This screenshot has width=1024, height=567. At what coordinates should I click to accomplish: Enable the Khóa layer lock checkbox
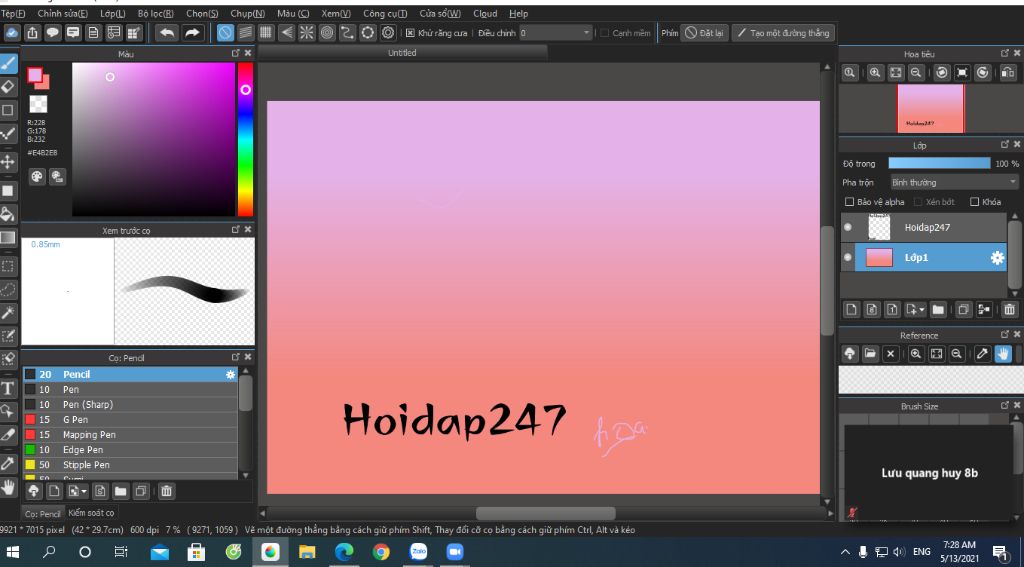point(974,202)
